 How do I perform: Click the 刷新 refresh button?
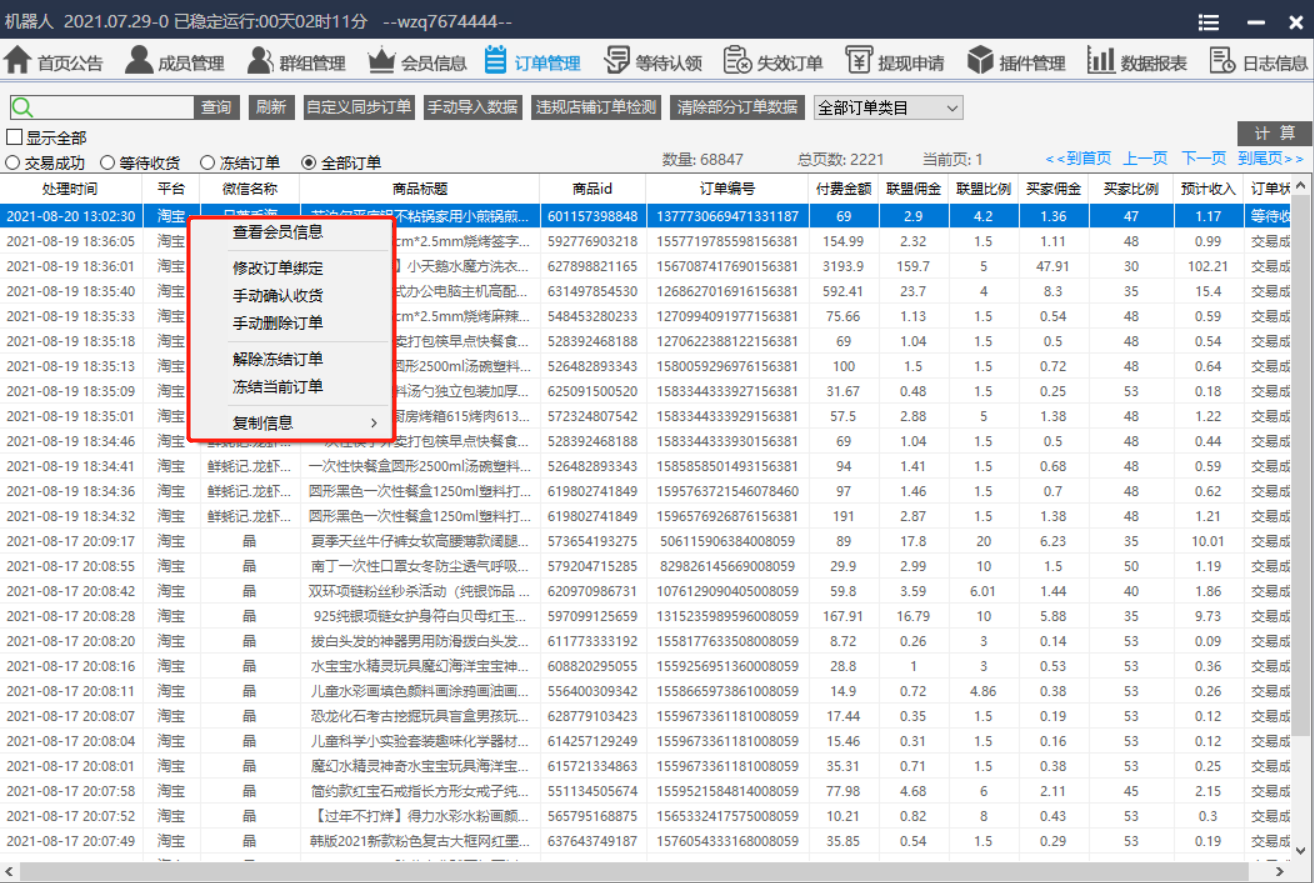[270, 107]
